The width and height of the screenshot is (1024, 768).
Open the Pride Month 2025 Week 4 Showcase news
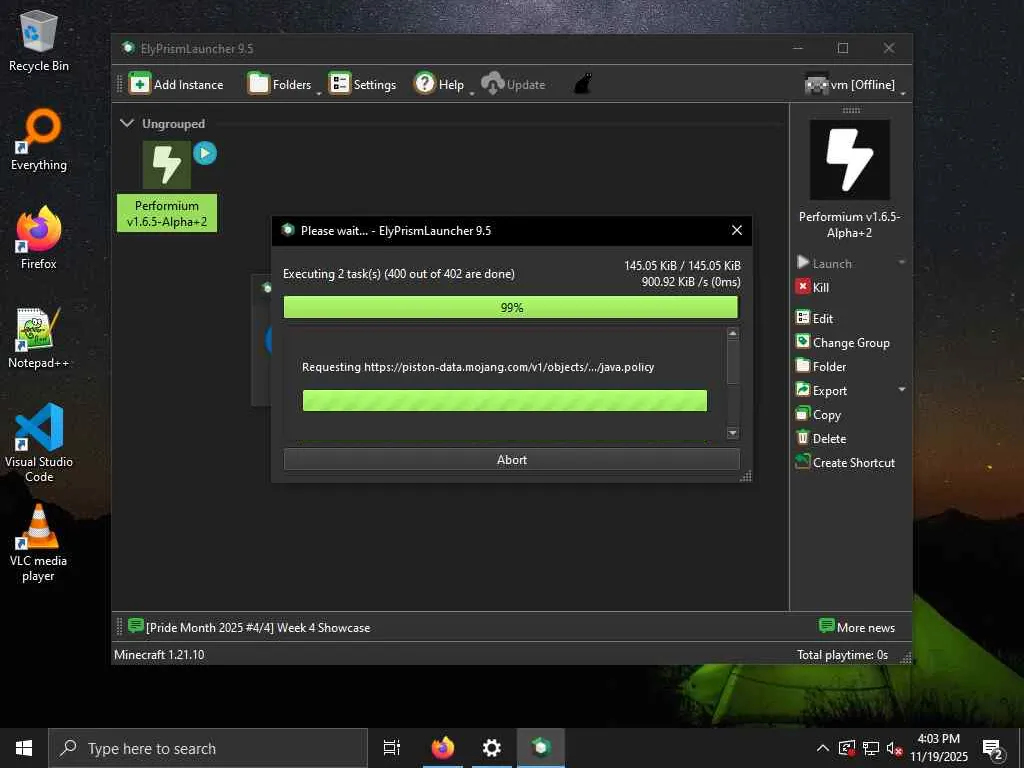tap(257, 627)
